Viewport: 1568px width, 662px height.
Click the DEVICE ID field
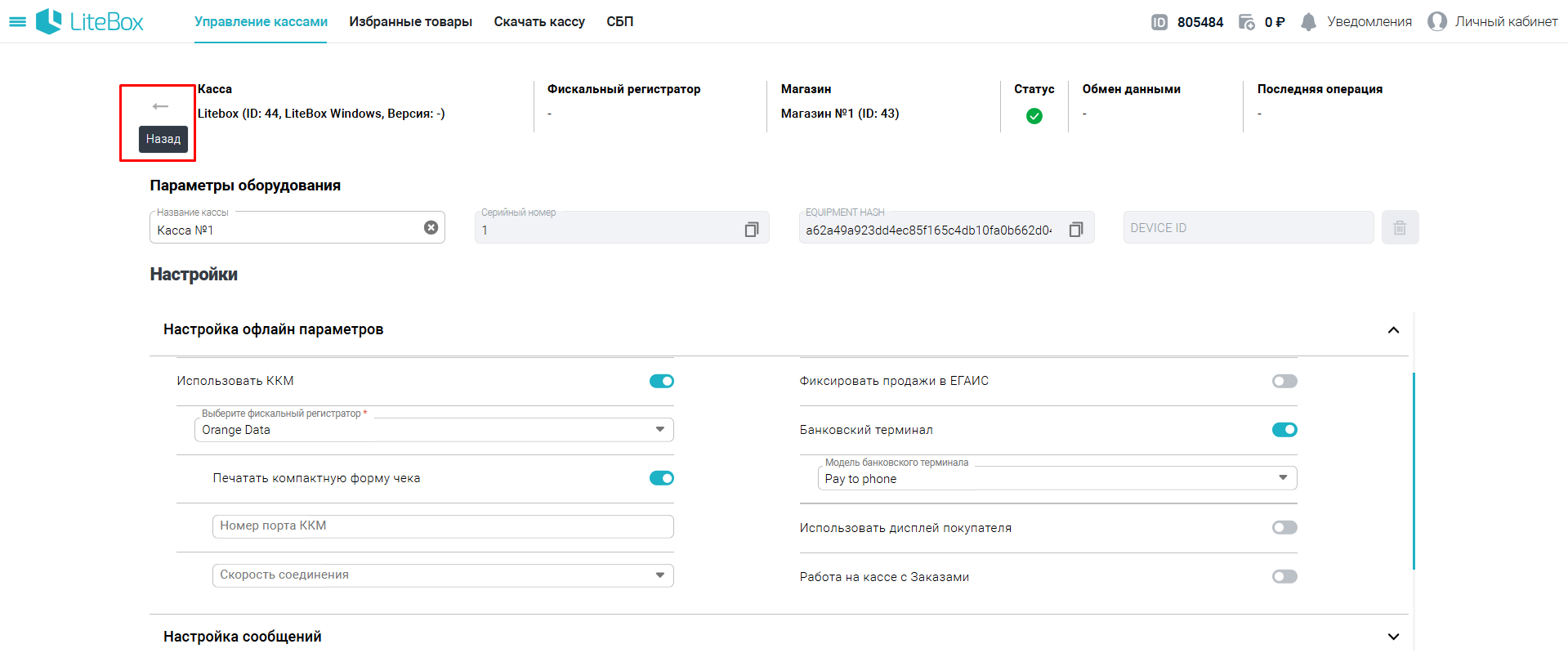tap(1249, 227)
